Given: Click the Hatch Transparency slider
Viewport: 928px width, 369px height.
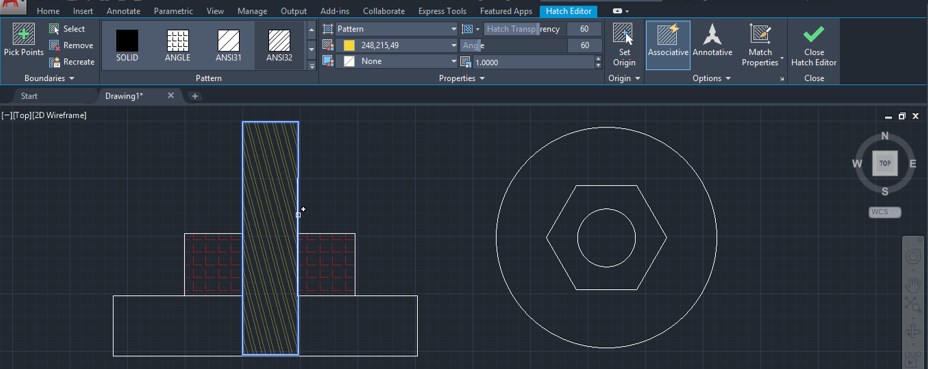Looking at the screenshot, I should (524, 28).
